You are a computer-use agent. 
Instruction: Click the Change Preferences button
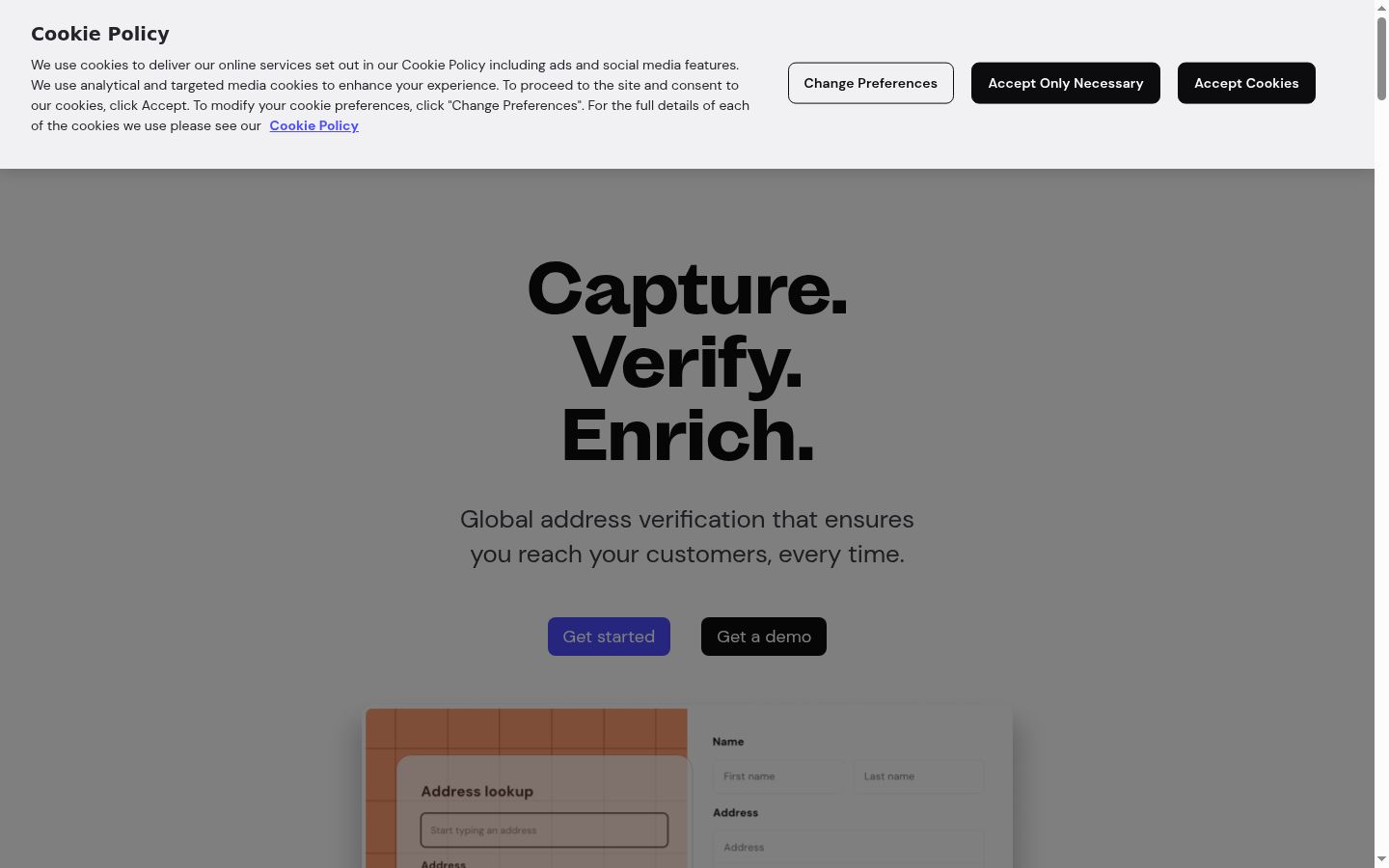tap(870, 83)
